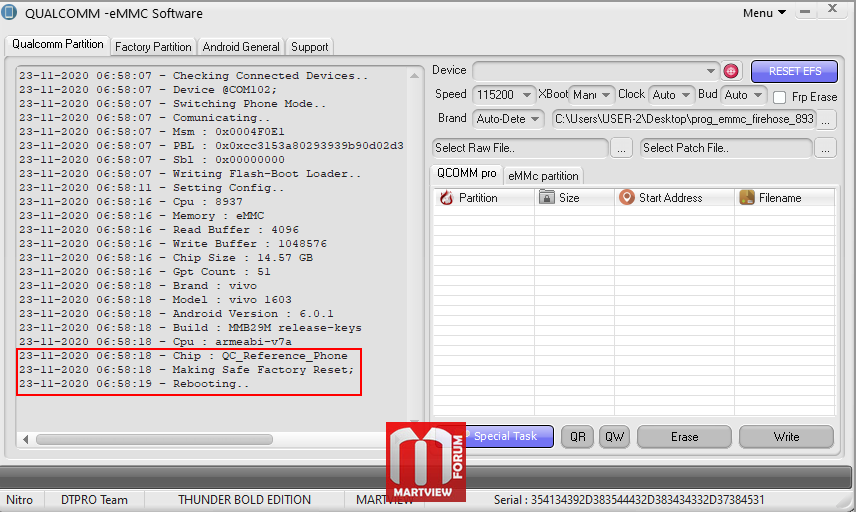Click the 'Model : vivo 1603' log line
The image size is (856, 512).
point(155,300)
